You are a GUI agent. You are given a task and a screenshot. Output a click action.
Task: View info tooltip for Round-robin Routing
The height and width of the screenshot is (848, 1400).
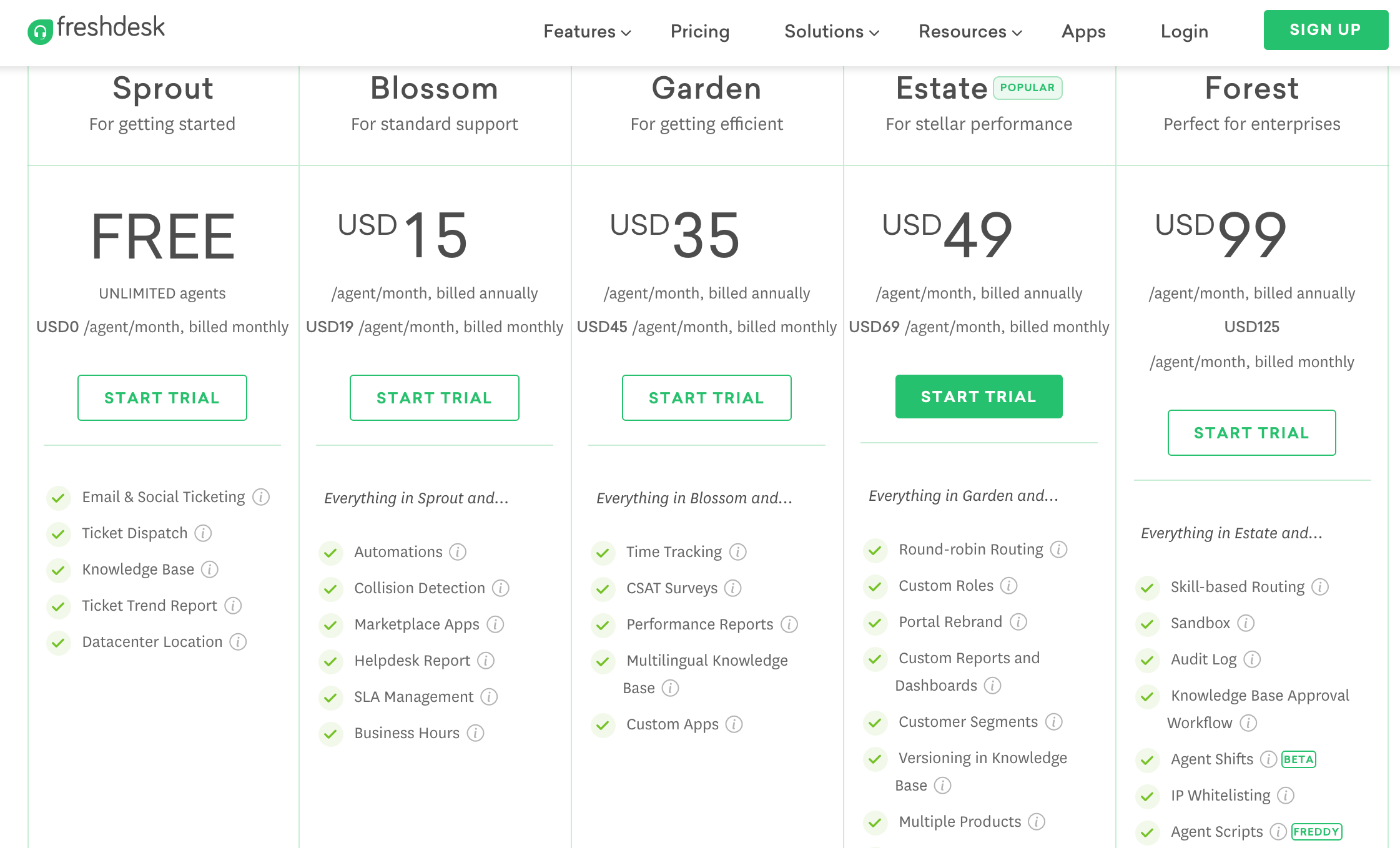pos(1058,550)
